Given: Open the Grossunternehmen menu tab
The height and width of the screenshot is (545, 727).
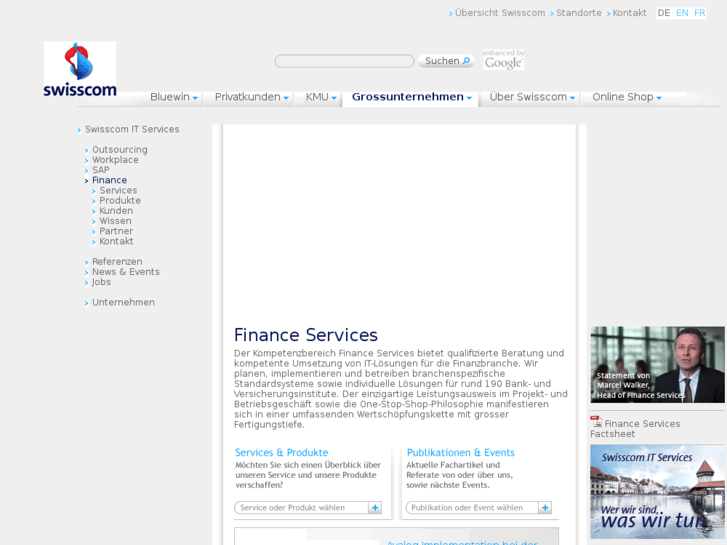Looking at the screenshot, I should point(412,97).
